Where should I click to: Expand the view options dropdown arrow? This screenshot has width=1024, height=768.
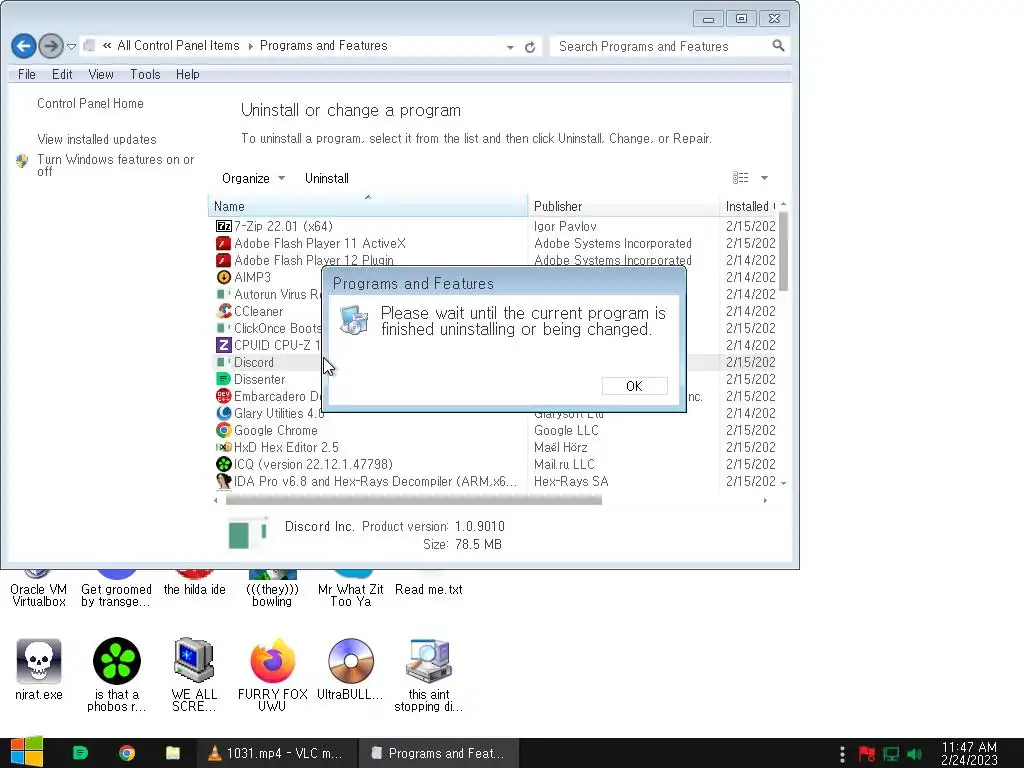(764, 178)
